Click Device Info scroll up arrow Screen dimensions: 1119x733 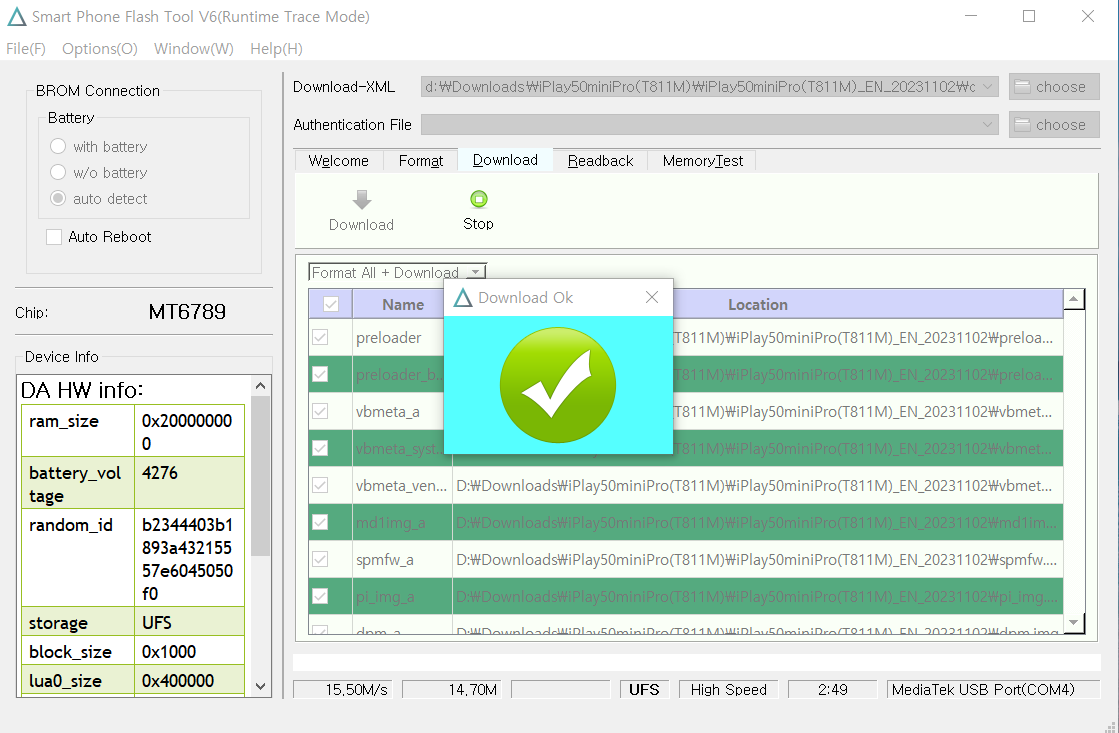[x=260, y=386]
